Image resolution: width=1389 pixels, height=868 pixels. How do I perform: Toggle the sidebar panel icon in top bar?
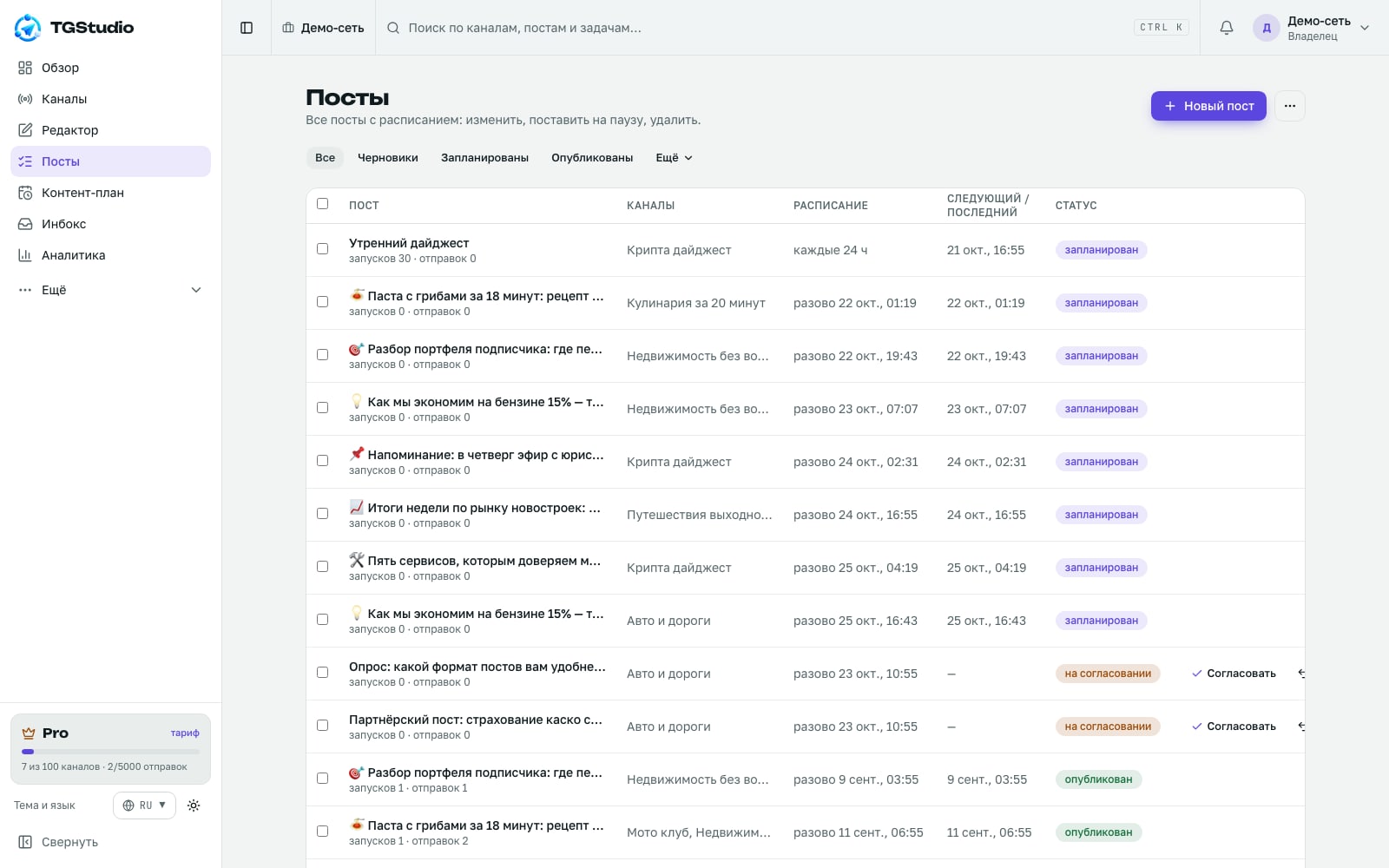click(247, 28)
